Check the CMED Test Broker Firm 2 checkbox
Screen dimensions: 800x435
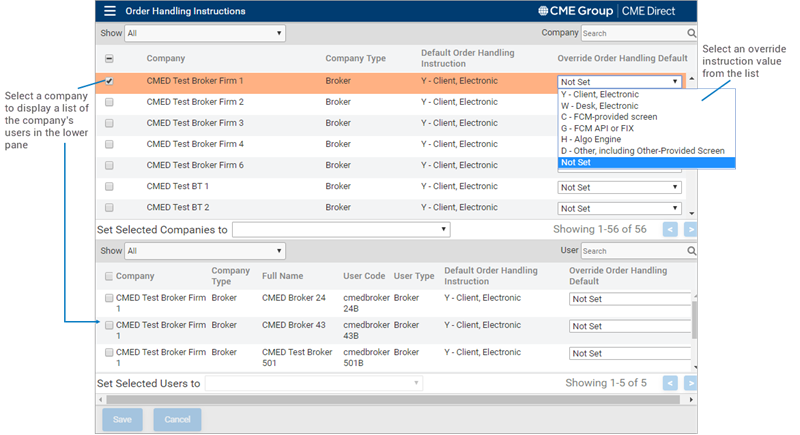click(109, 102)
